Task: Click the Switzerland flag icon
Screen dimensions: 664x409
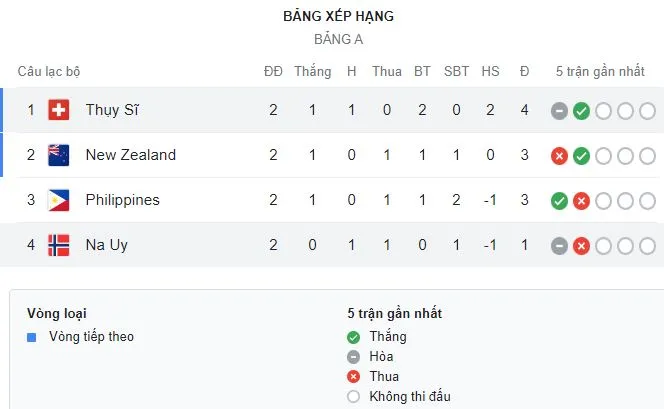Action: [58, 110]
